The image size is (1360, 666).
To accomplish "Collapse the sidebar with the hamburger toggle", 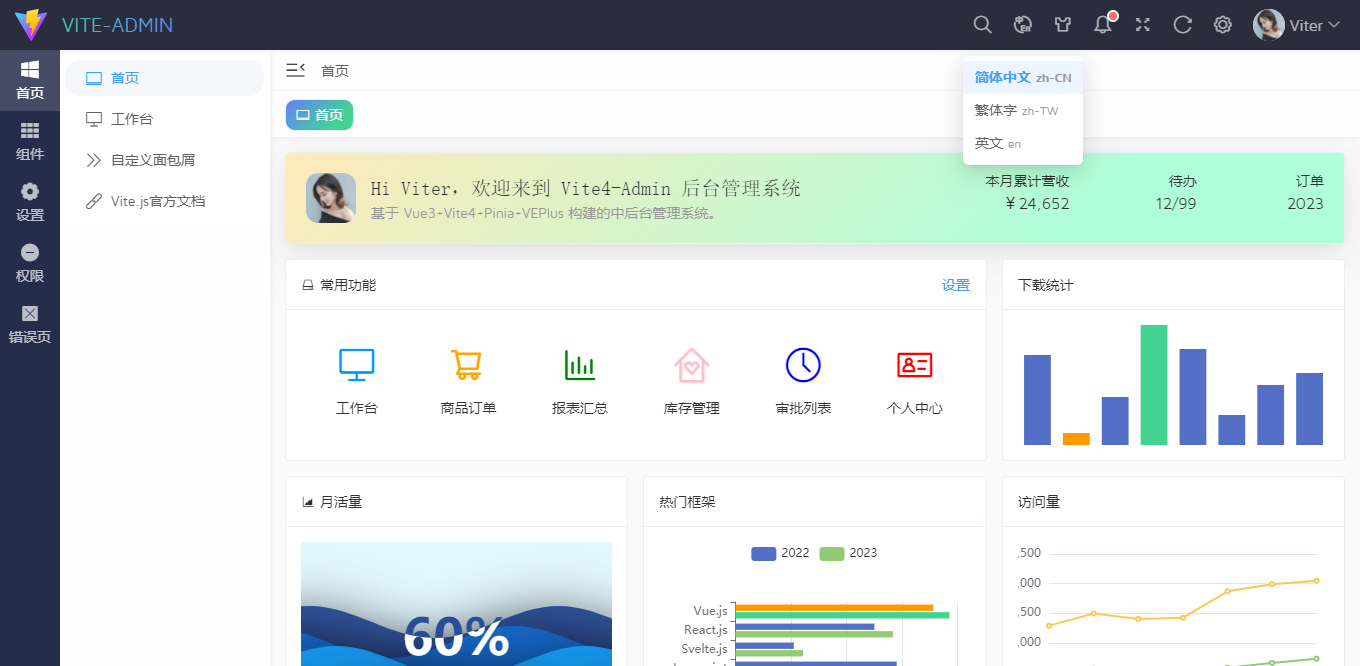I will pyautogui.click(x=295, y=70).
